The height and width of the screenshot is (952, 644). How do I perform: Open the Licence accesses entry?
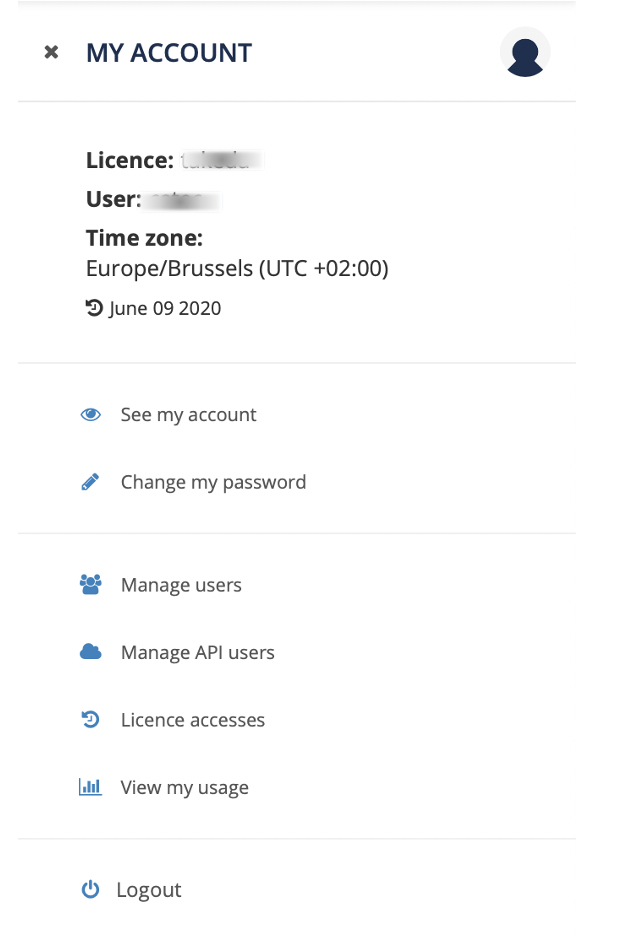coord(192,720)
